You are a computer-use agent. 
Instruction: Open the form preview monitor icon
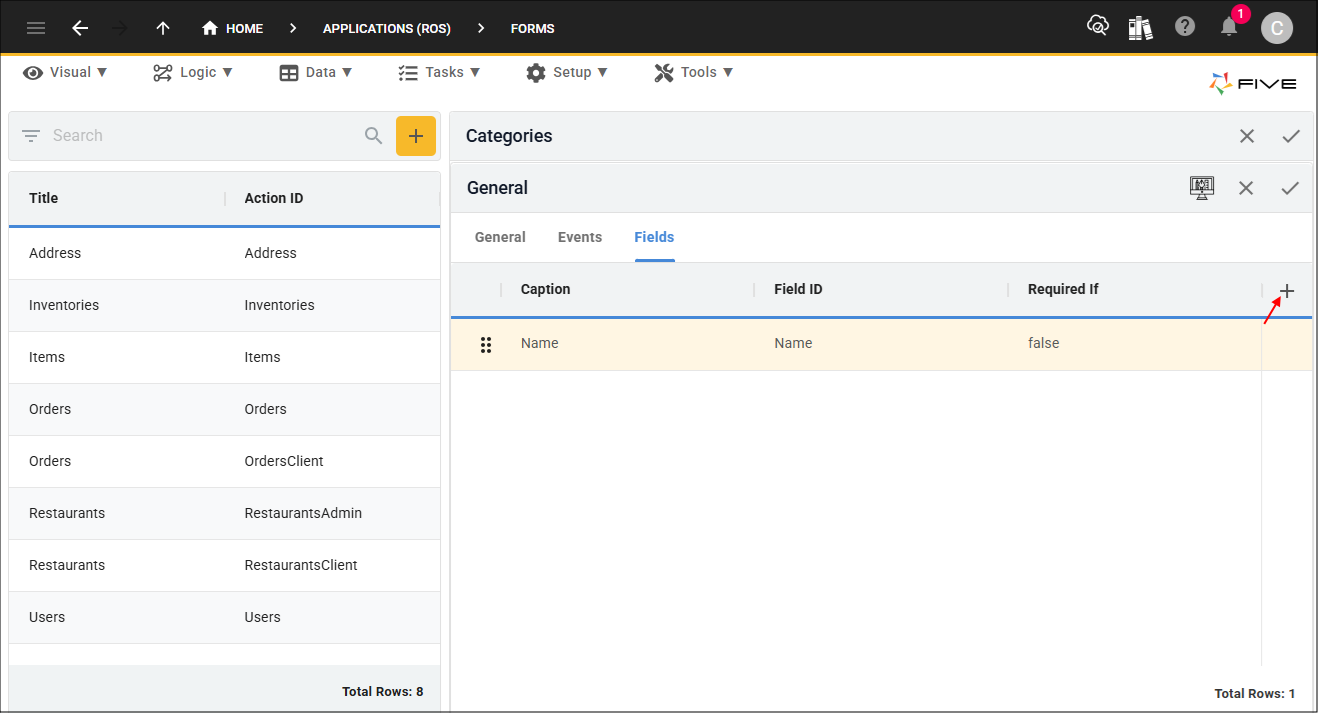coord(1202,187)
